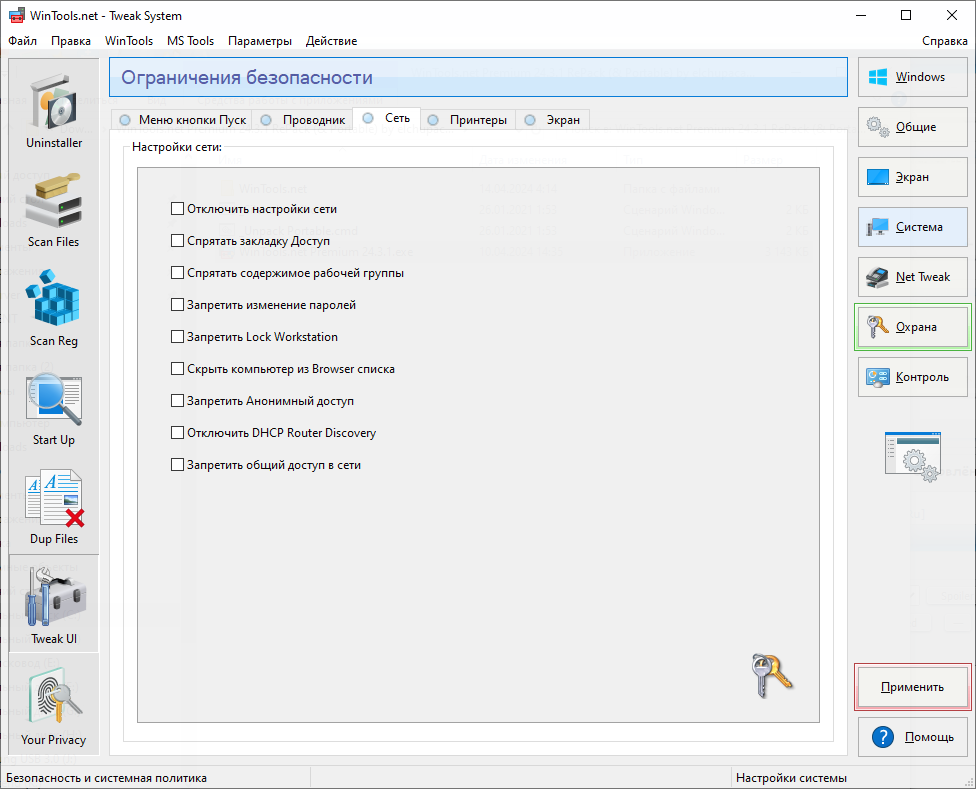The width and height of the screenshot is (976, 789).
Task: Open the 'Параметры' menu
Action: (260, 41)
